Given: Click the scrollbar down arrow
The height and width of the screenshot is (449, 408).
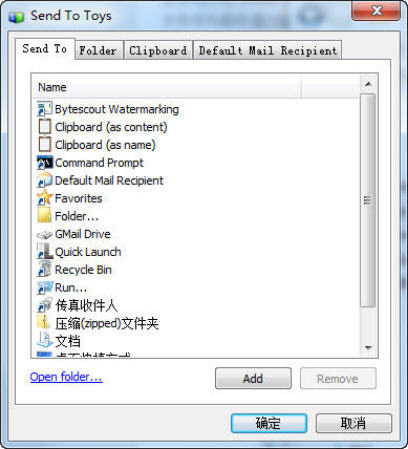Looking at the screenshot, I should (x=368, y=348).
